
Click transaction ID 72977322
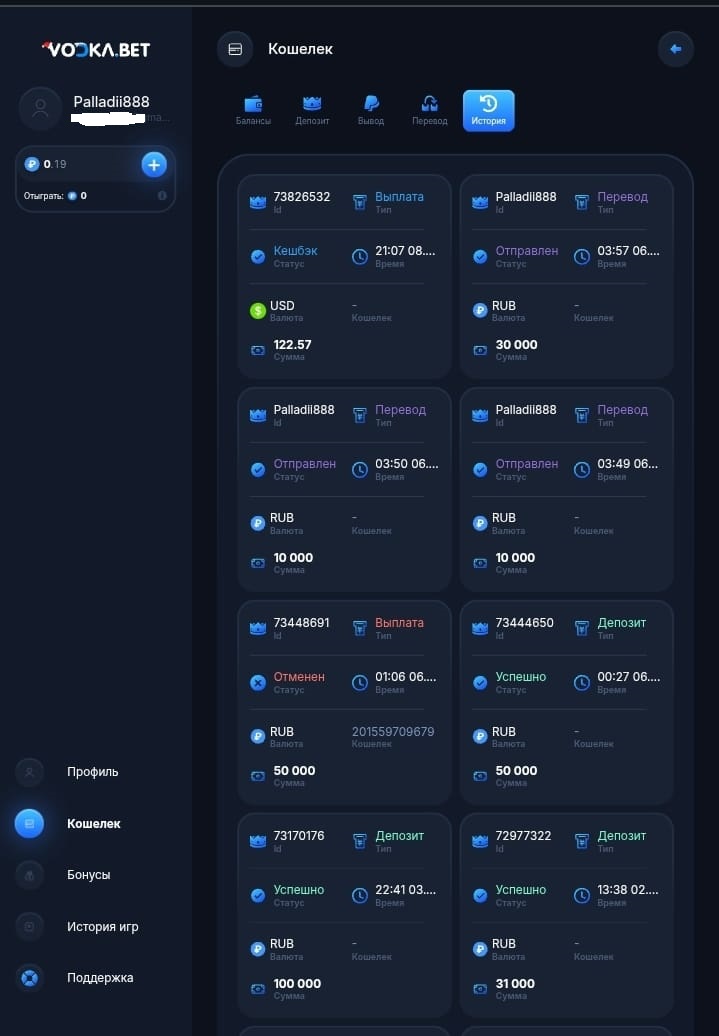[523, 836]
